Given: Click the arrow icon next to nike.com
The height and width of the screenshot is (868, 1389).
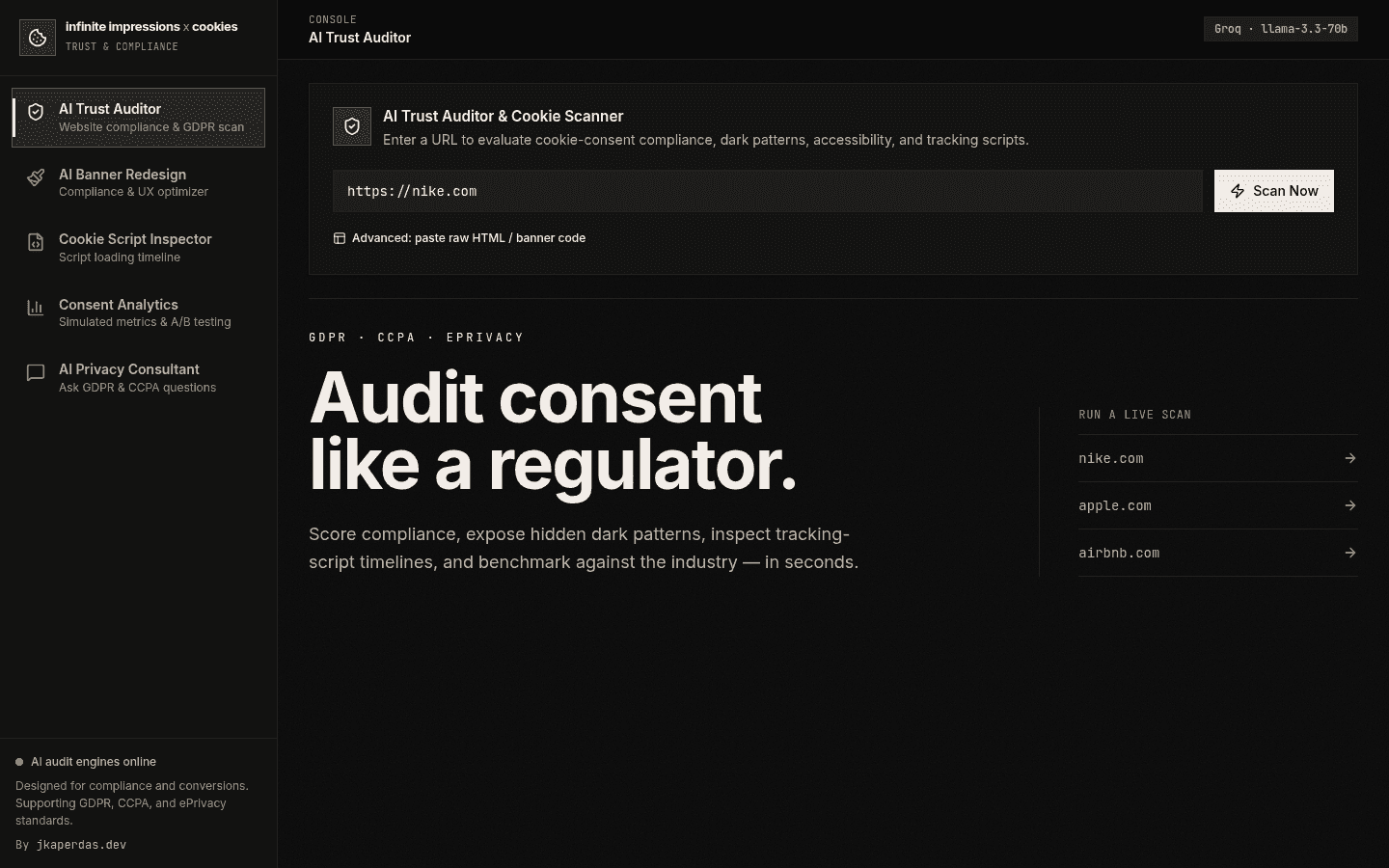Looking at the screenshot, I should [1350, 458].
